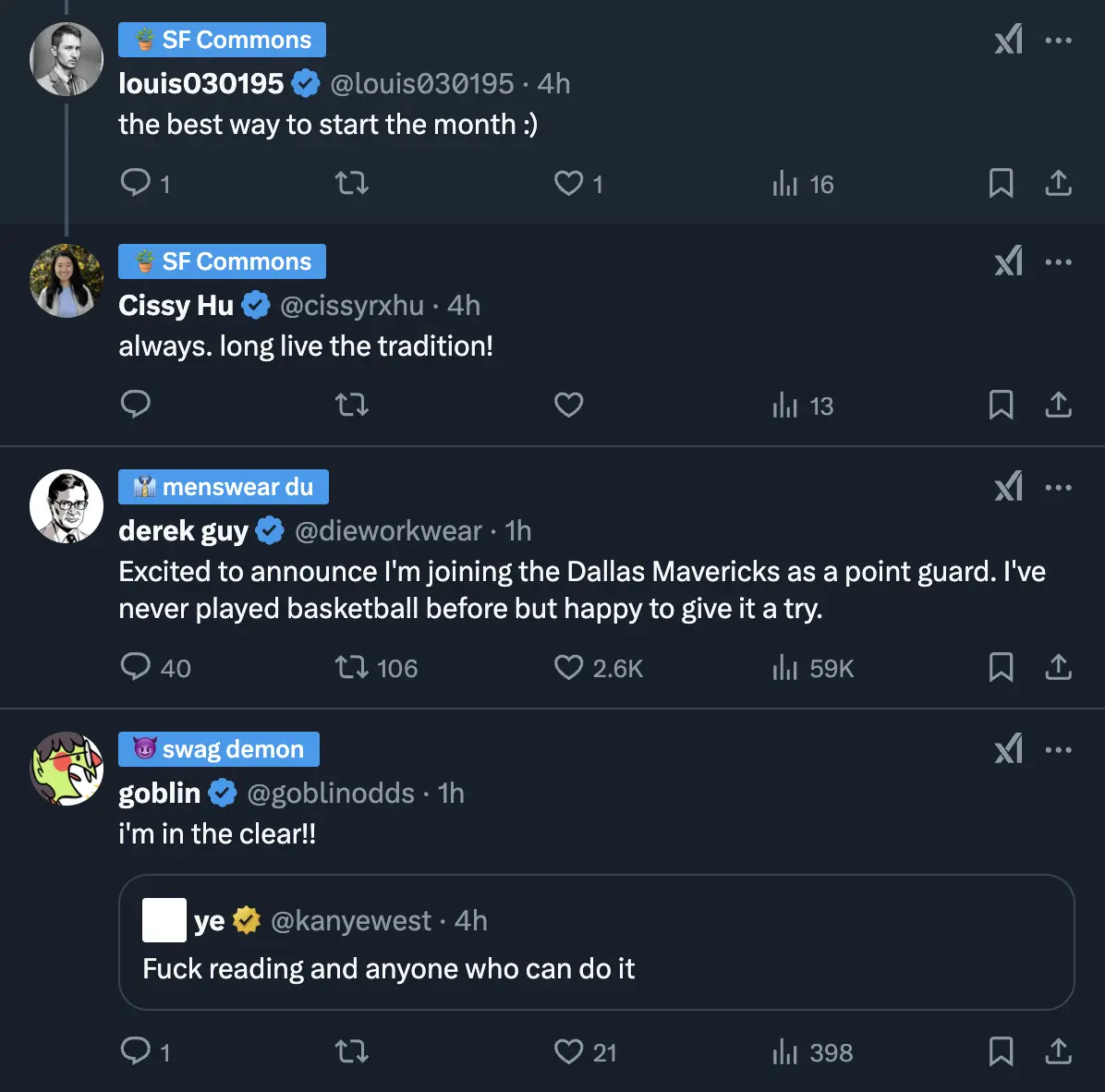Image resolution: width=1105 pixels, height=1092 pixels.
Task: Like goblin's "i'm in the clear" tweet
Action: click(x=568, y=1051)
